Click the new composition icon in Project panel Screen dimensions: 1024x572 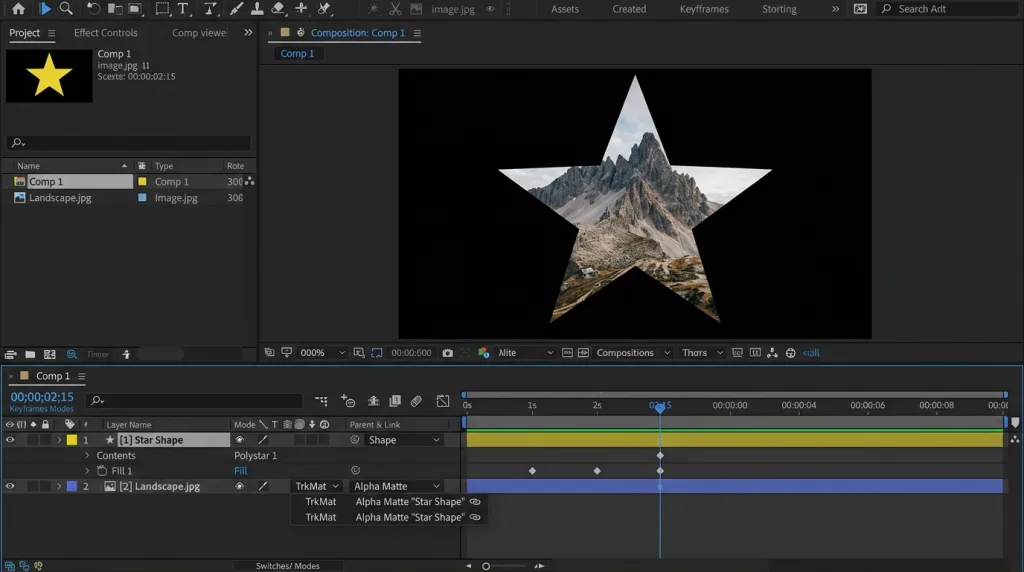[50, 354]
